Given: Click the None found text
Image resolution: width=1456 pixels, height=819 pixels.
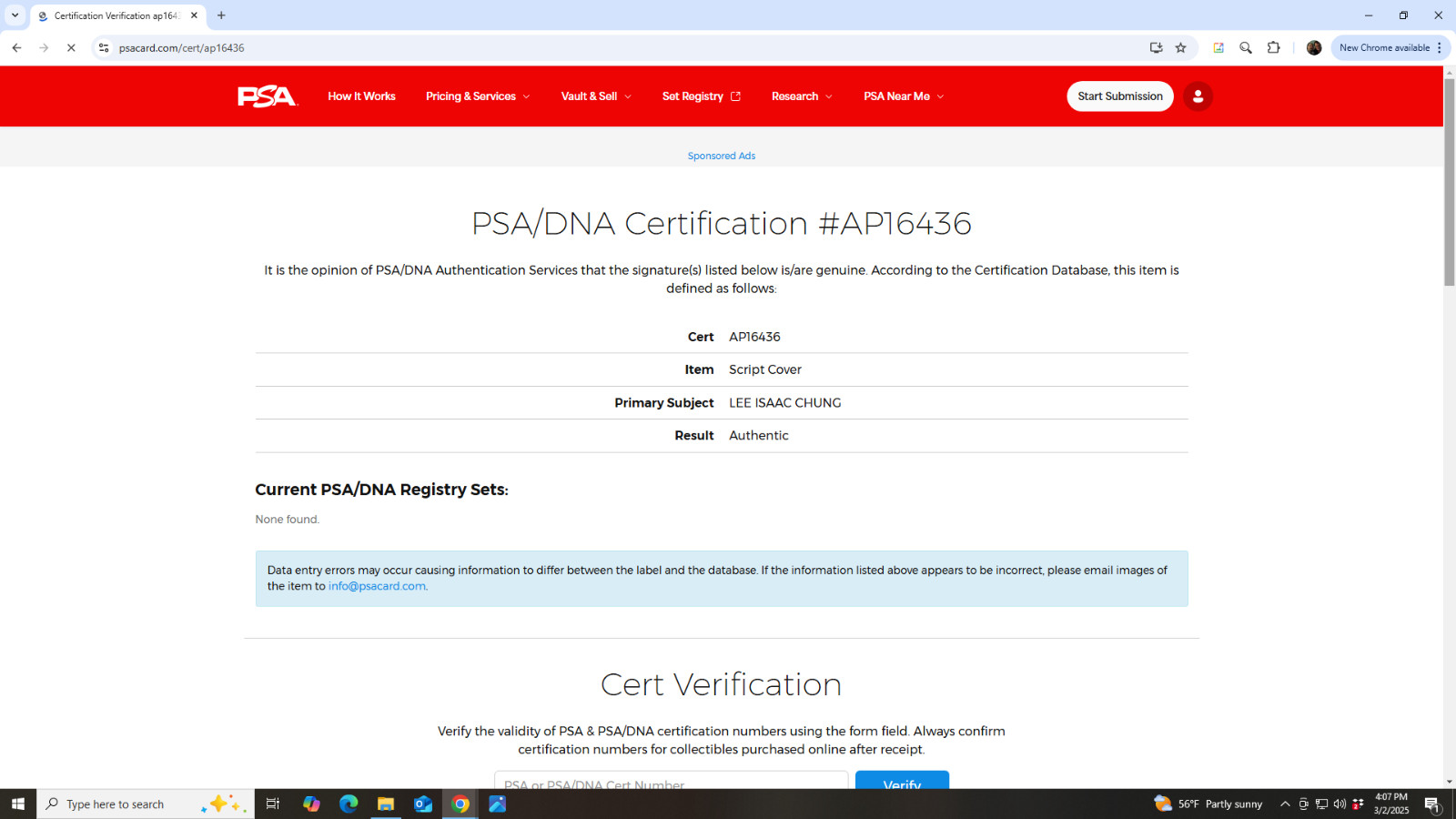Looking at the screenshot, I should [x=288, y=520].
